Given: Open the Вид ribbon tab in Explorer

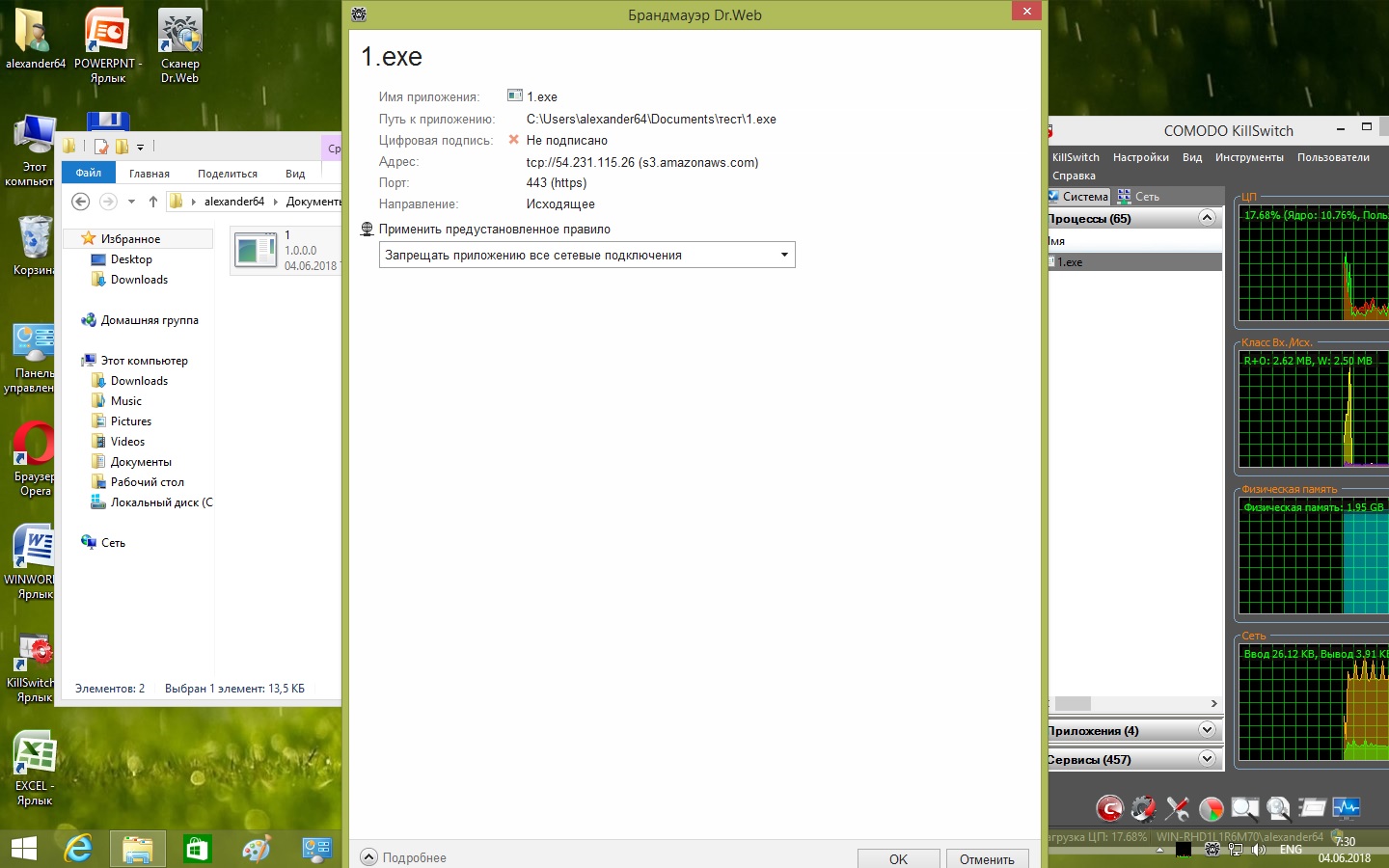Looking at the screenshot, I should coord(295,174).
